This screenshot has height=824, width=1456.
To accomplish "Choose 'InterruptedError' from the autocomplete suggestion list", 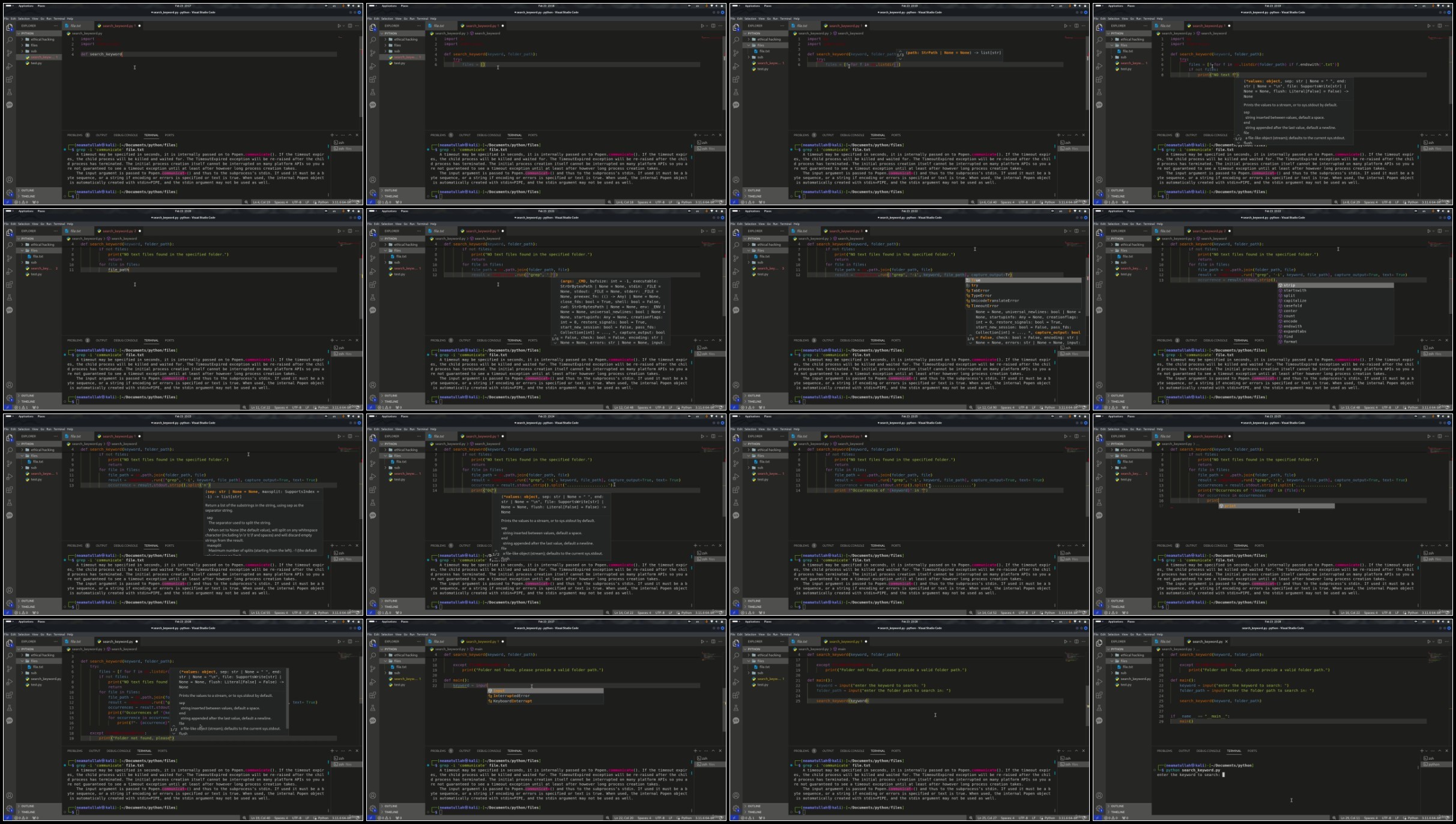I will tap(545, 696).
